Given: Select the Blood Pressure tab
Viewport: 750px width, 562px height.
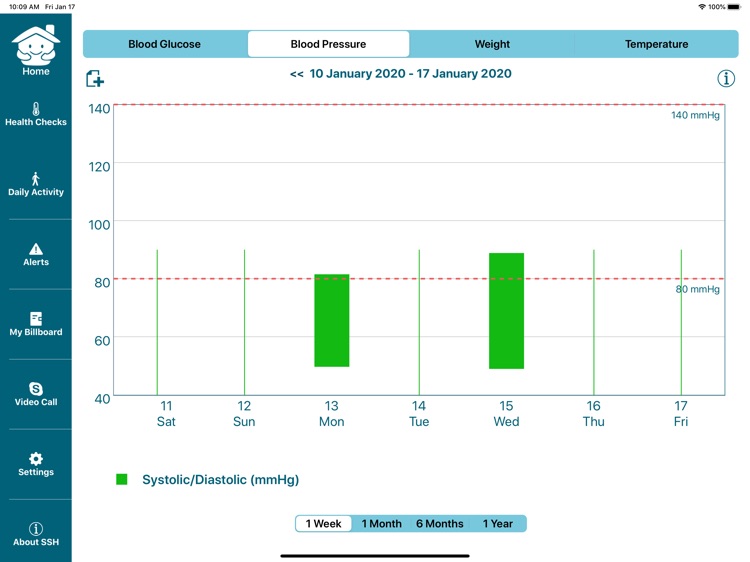Looking at the screenshot, I should [x=328, y=44].
